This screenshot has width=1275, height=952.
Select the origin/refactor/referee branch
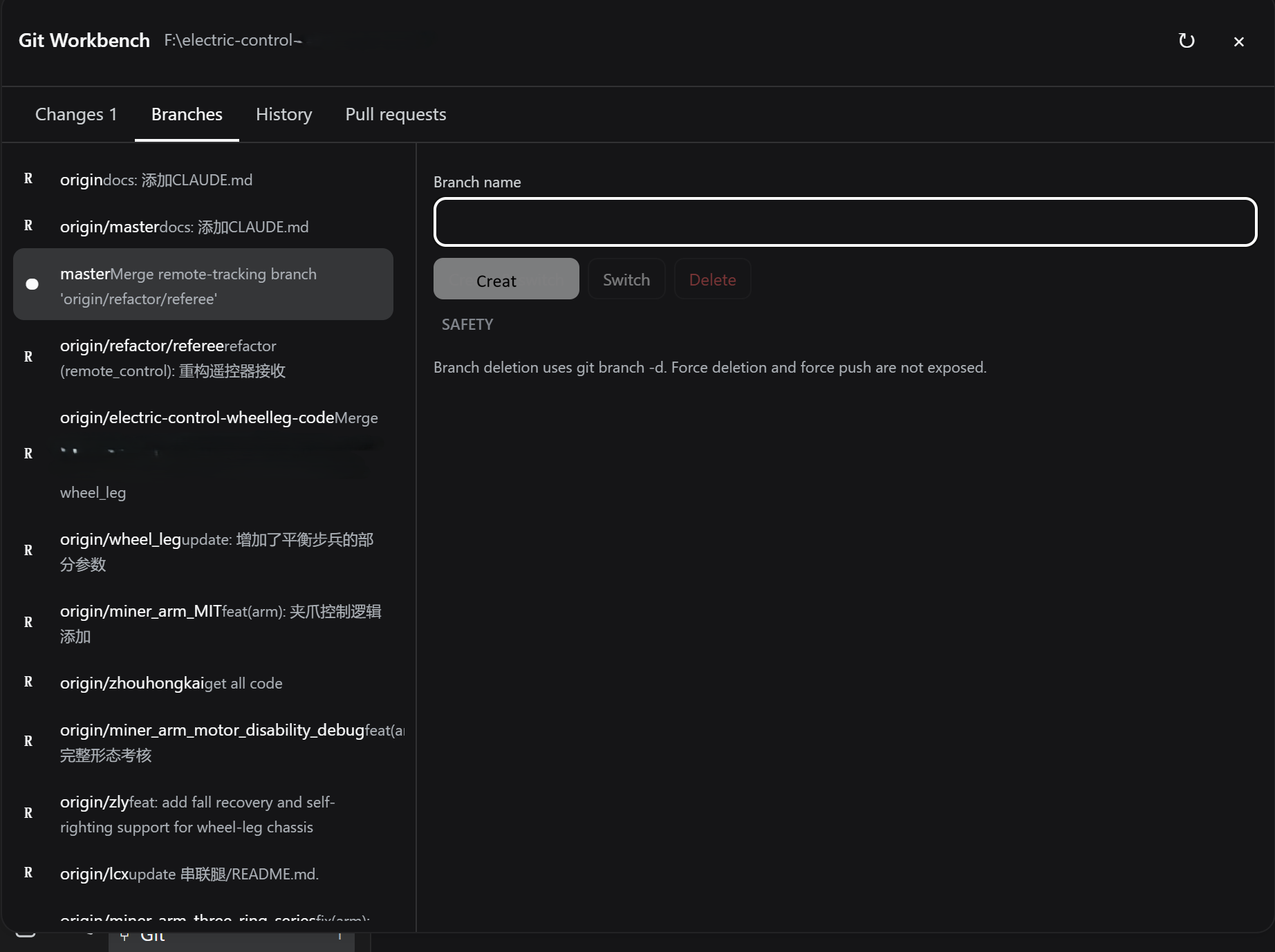tap(203, 357)
